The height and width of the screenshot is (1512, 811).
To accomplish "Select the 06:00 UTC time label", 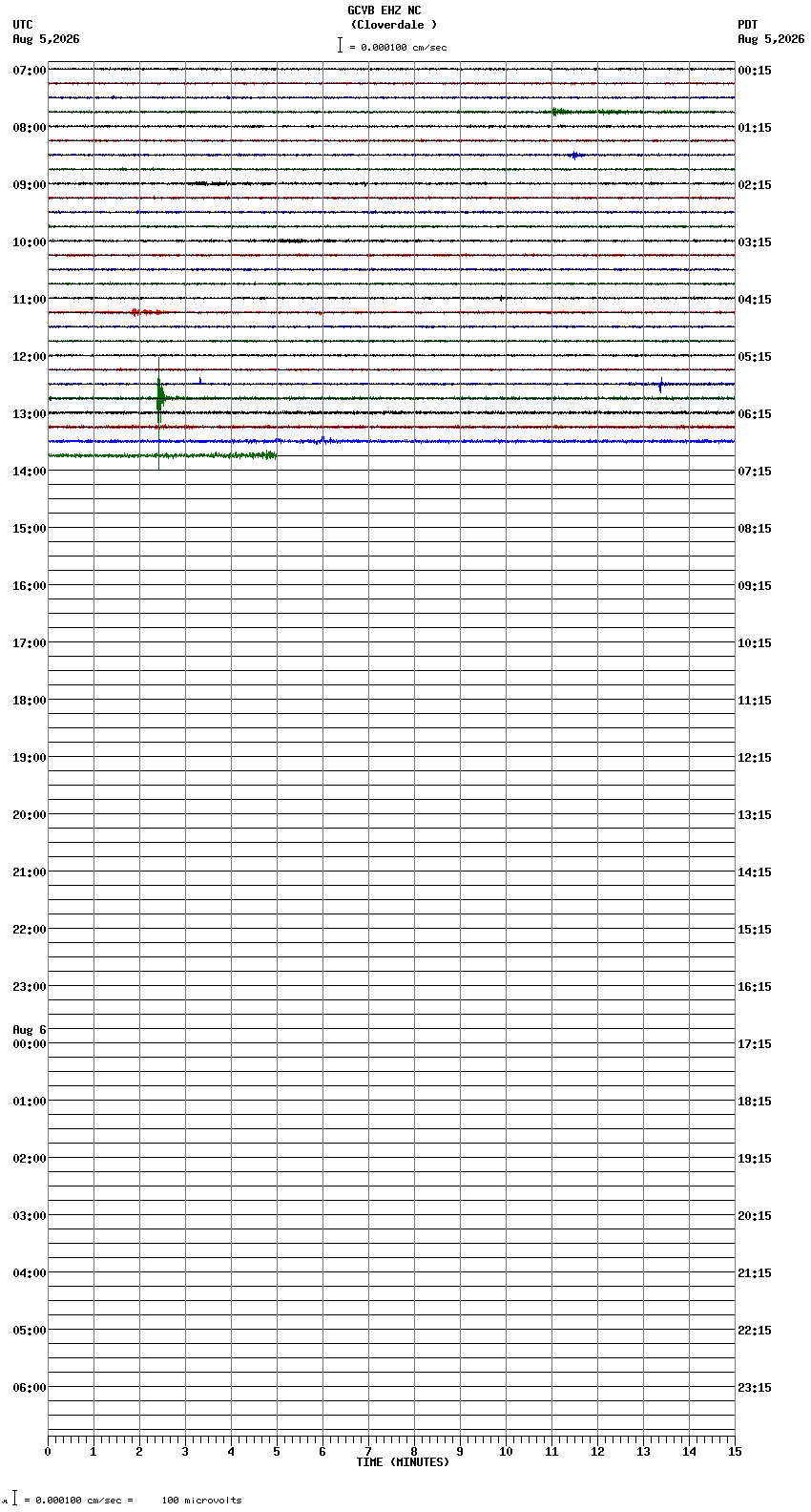I will point(30,1388).
